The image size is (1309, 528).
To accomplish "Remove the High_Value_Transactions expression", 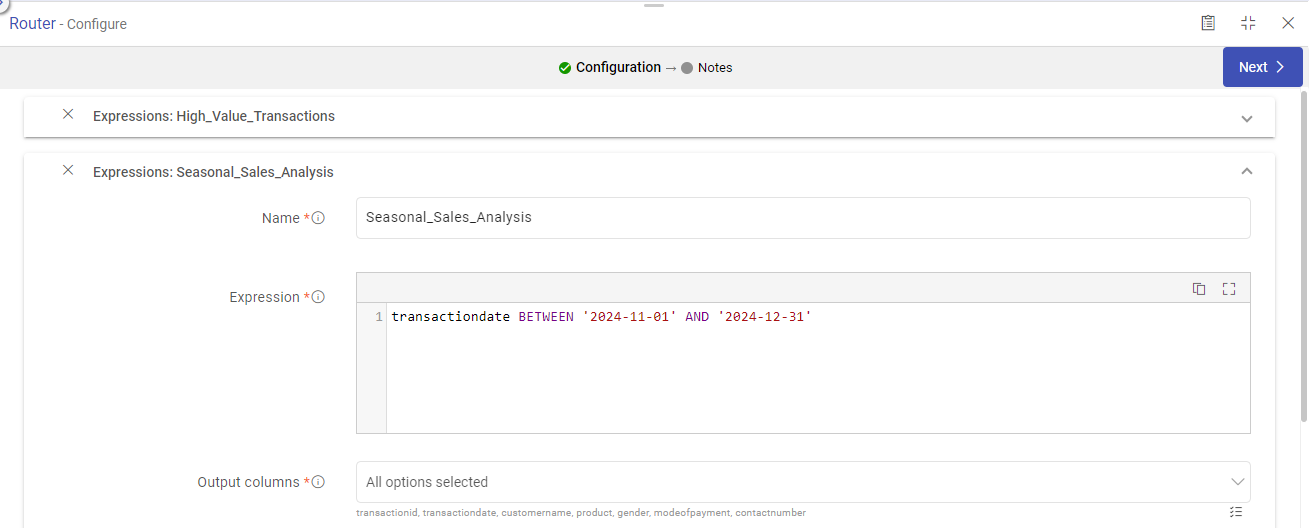I will (68, 115).
